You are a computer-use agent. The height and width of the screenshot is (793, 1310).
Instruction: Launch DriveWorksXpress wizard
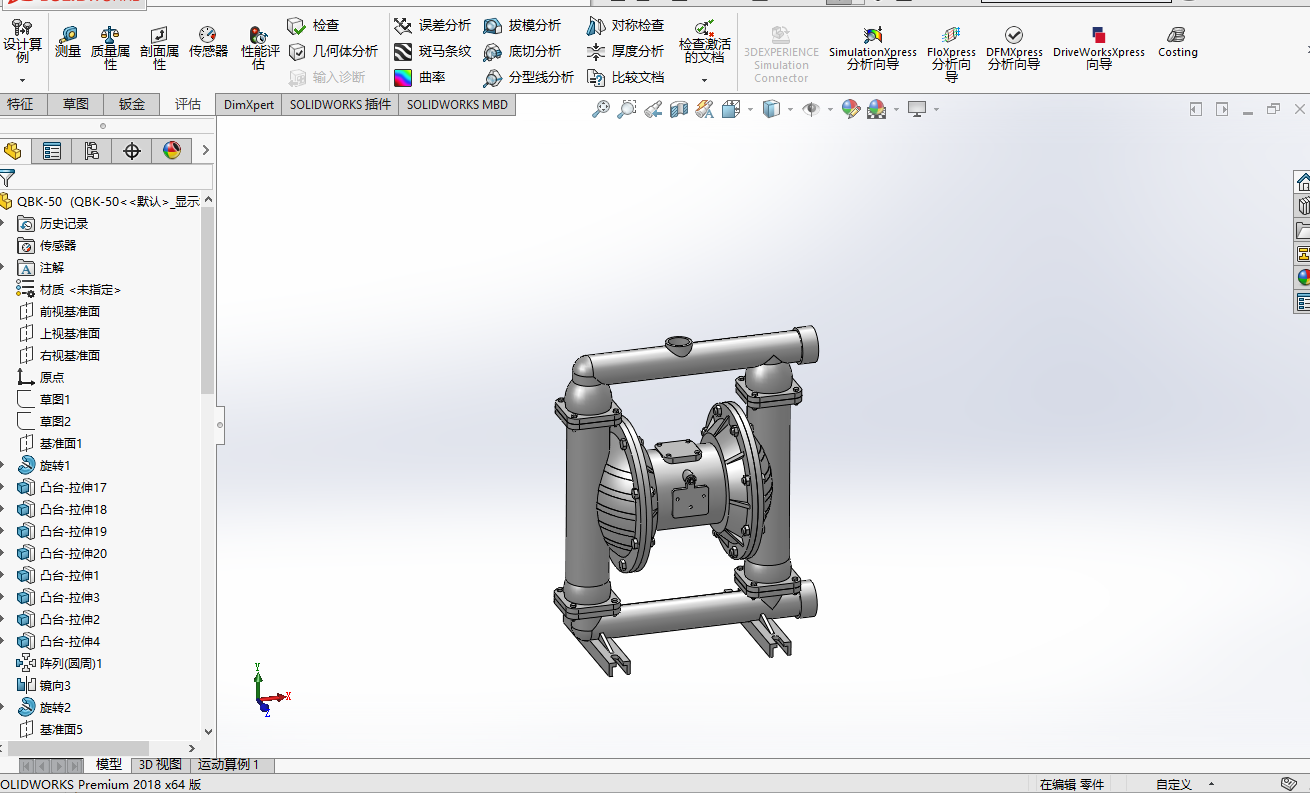point(1098,49)
